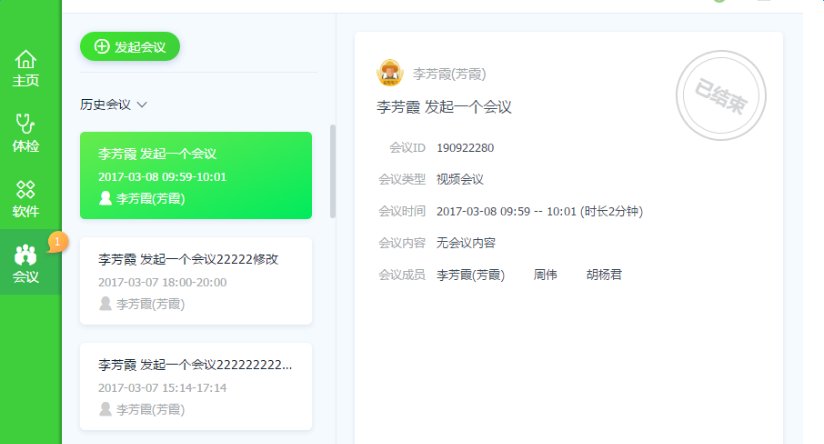Open the 发起一个会议22222修改 meeting card
The image size is (824, 444).
click(195, 281)
